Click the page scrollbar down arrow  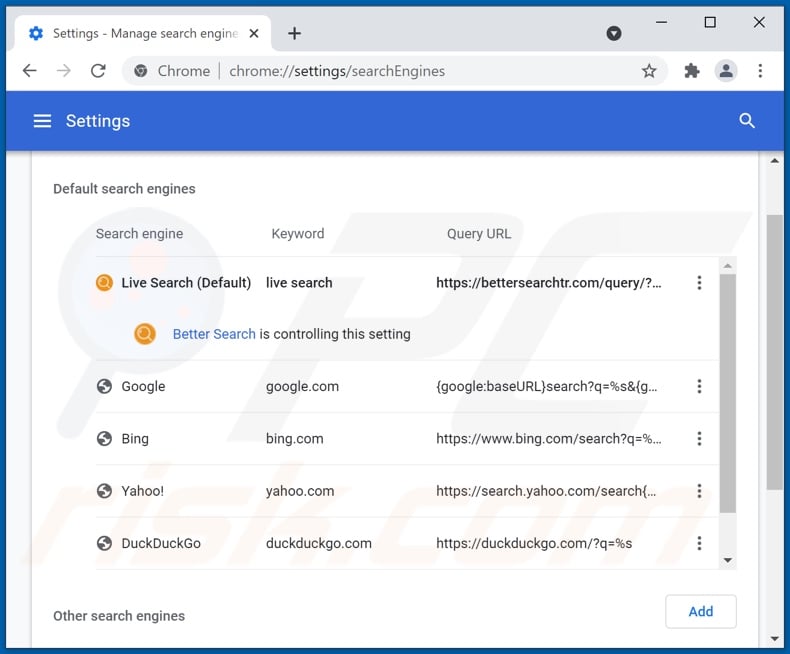(x=775, y=639)
